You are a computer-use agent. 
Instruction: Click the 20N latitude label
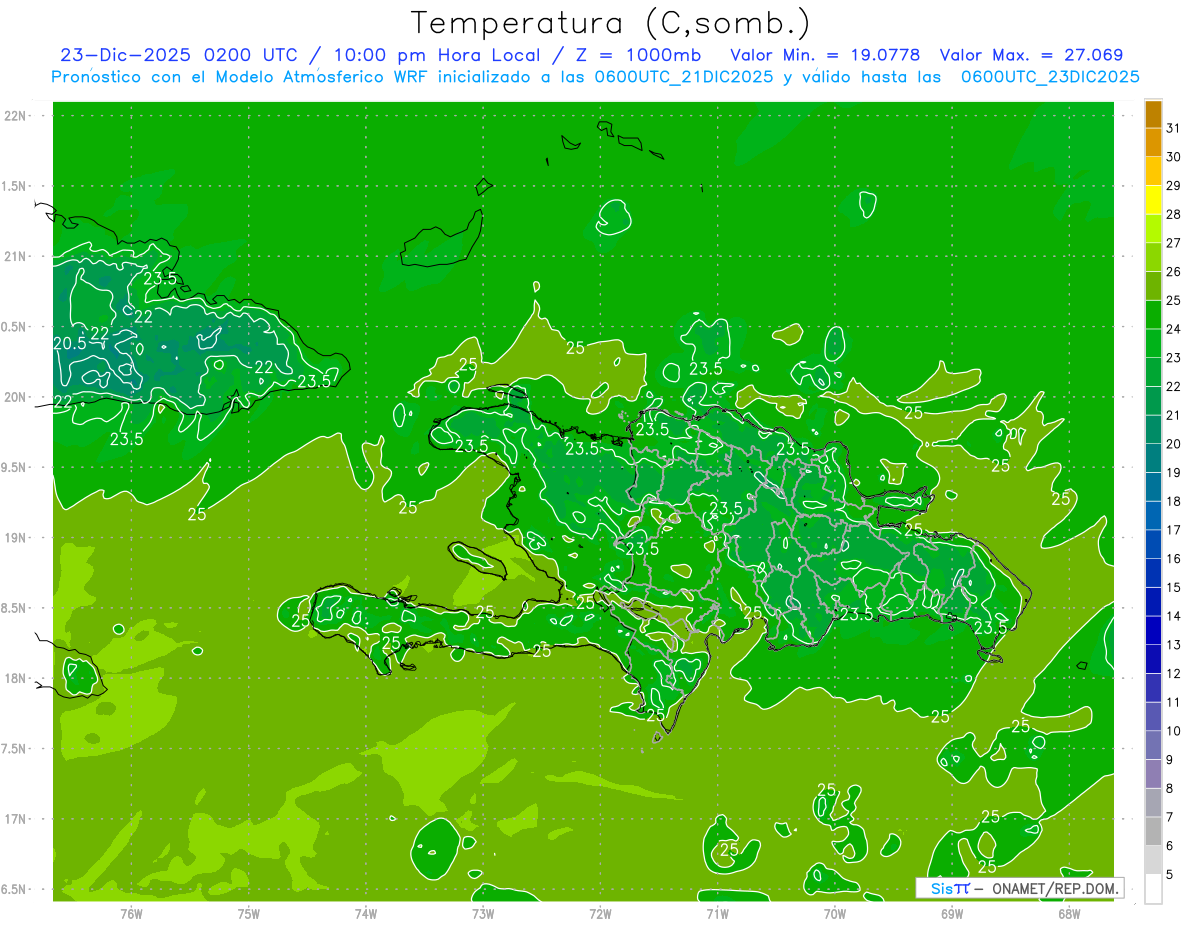(x=15, y=397)
